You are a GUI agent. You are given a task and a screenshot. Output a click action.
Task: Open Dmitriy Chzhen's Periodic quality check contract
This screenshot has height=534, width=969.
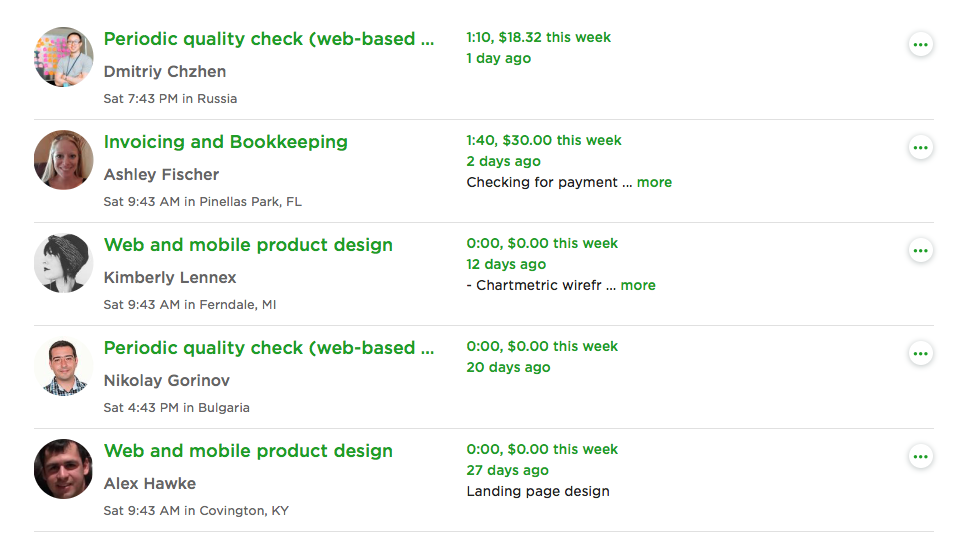coord(269,39)
